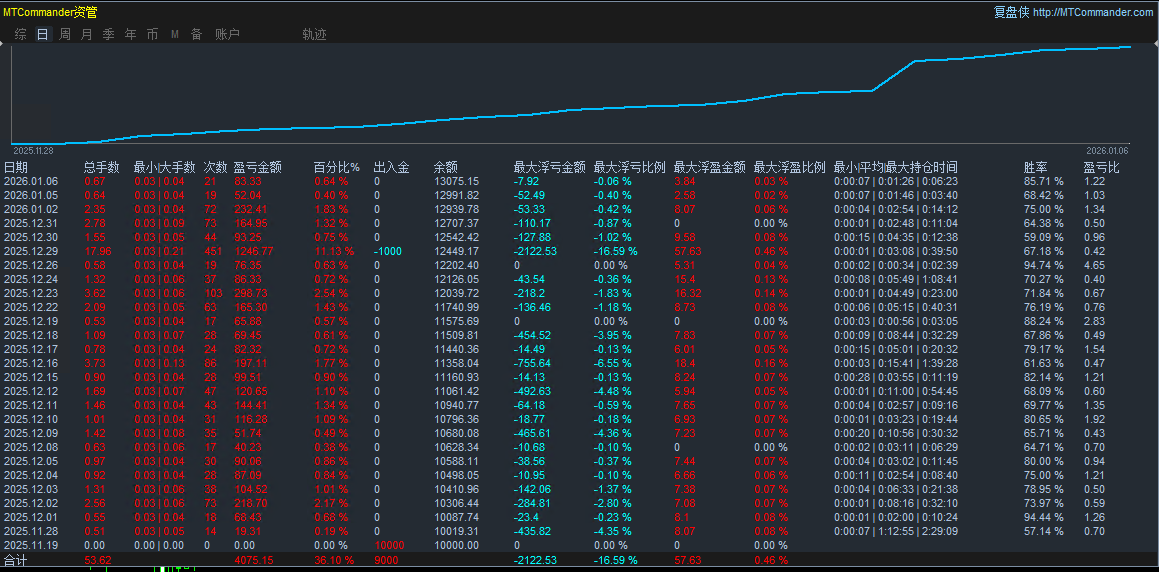
Task: Click the 胜率 column header
Action: (x=1035, y=168)
